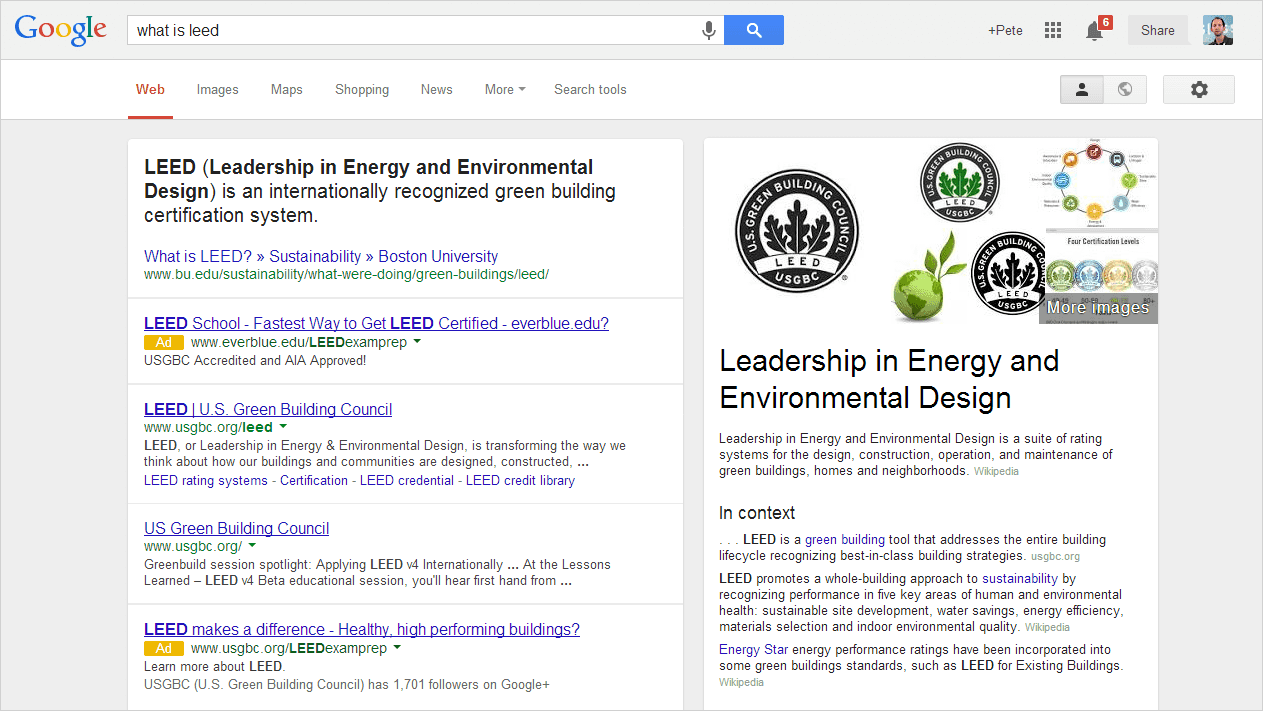Image resolution: width=1263 pixels, height=711 pixels.
Task: Switch to global results globe toggle
Action: [x=1125, y=89]
